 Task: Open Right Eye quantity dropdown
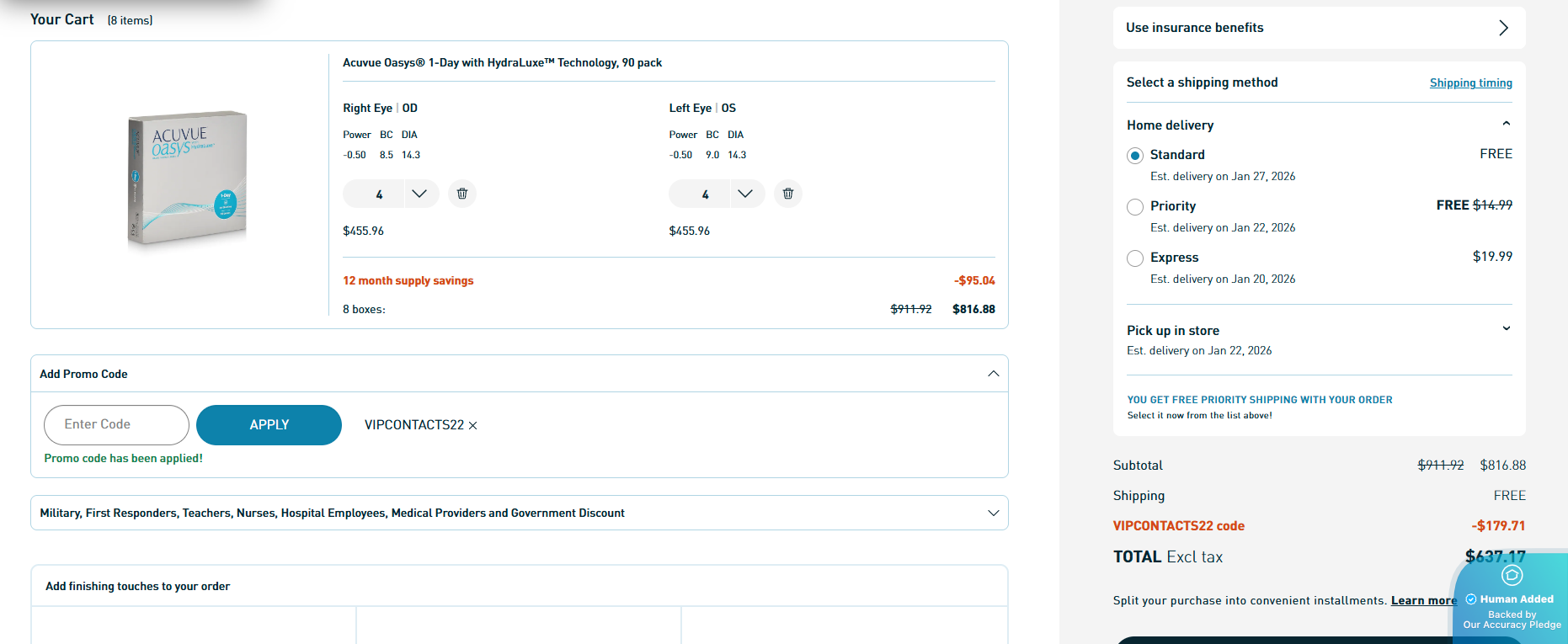coord(419,194)
